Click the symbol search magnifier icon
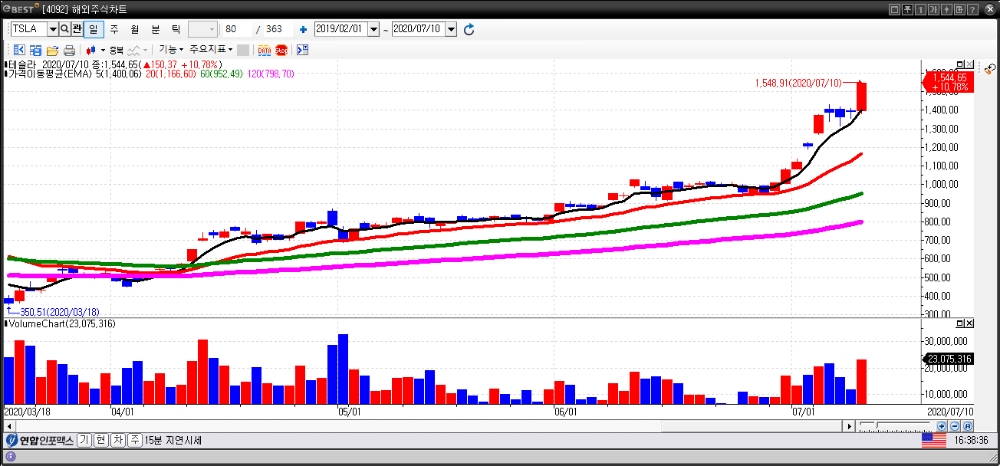 [64, 29]
